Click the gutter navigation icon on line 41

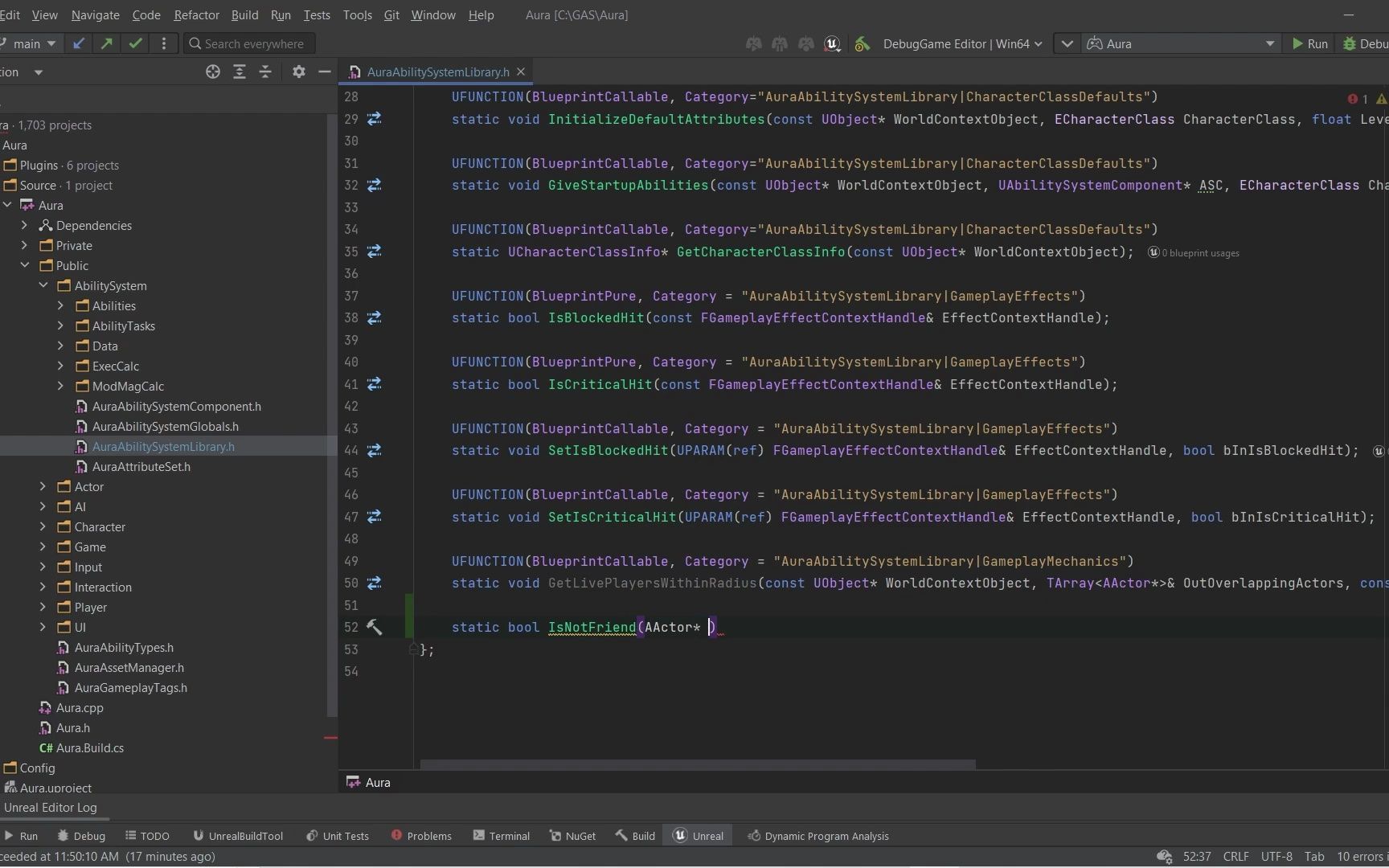(374, 384)
